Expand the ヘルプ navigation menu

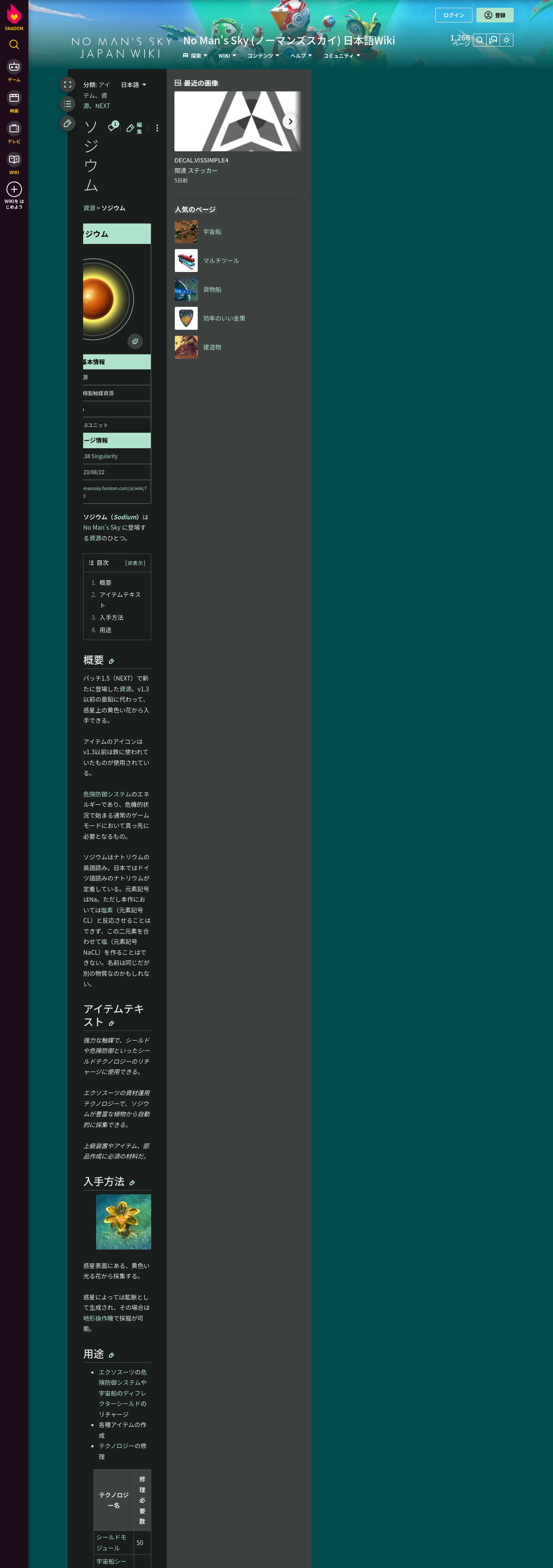pyautogui.click(x=301, y=56)
